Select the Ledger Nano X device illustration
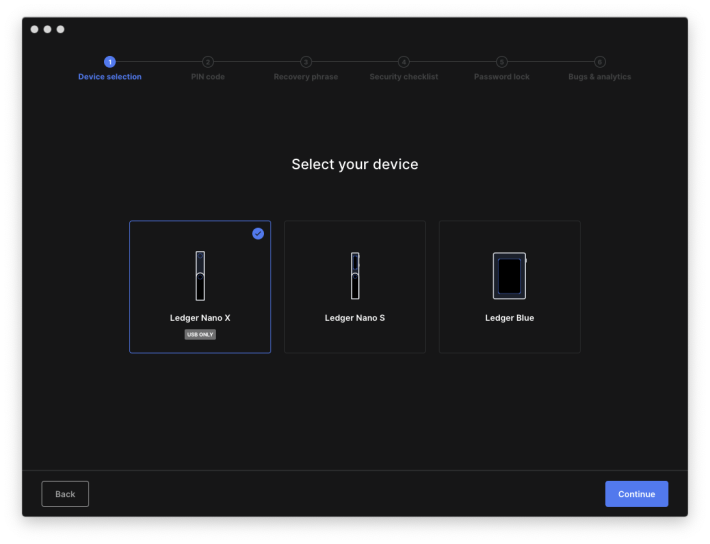Viewport: 710px width, 544px height. (200, 276)
